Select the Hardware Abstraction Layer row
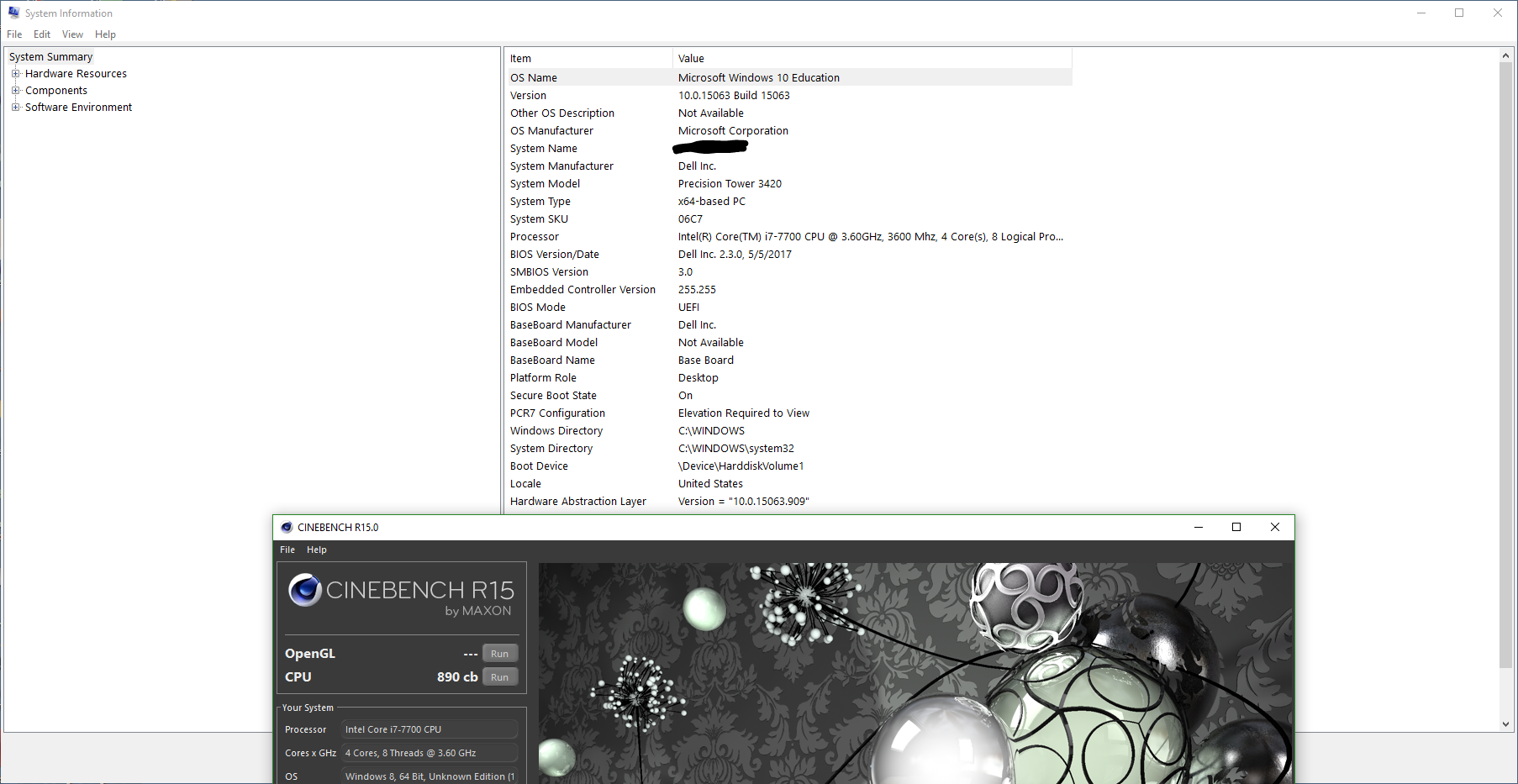This screenshot has height=784, width=1518. tap(788, 502)
